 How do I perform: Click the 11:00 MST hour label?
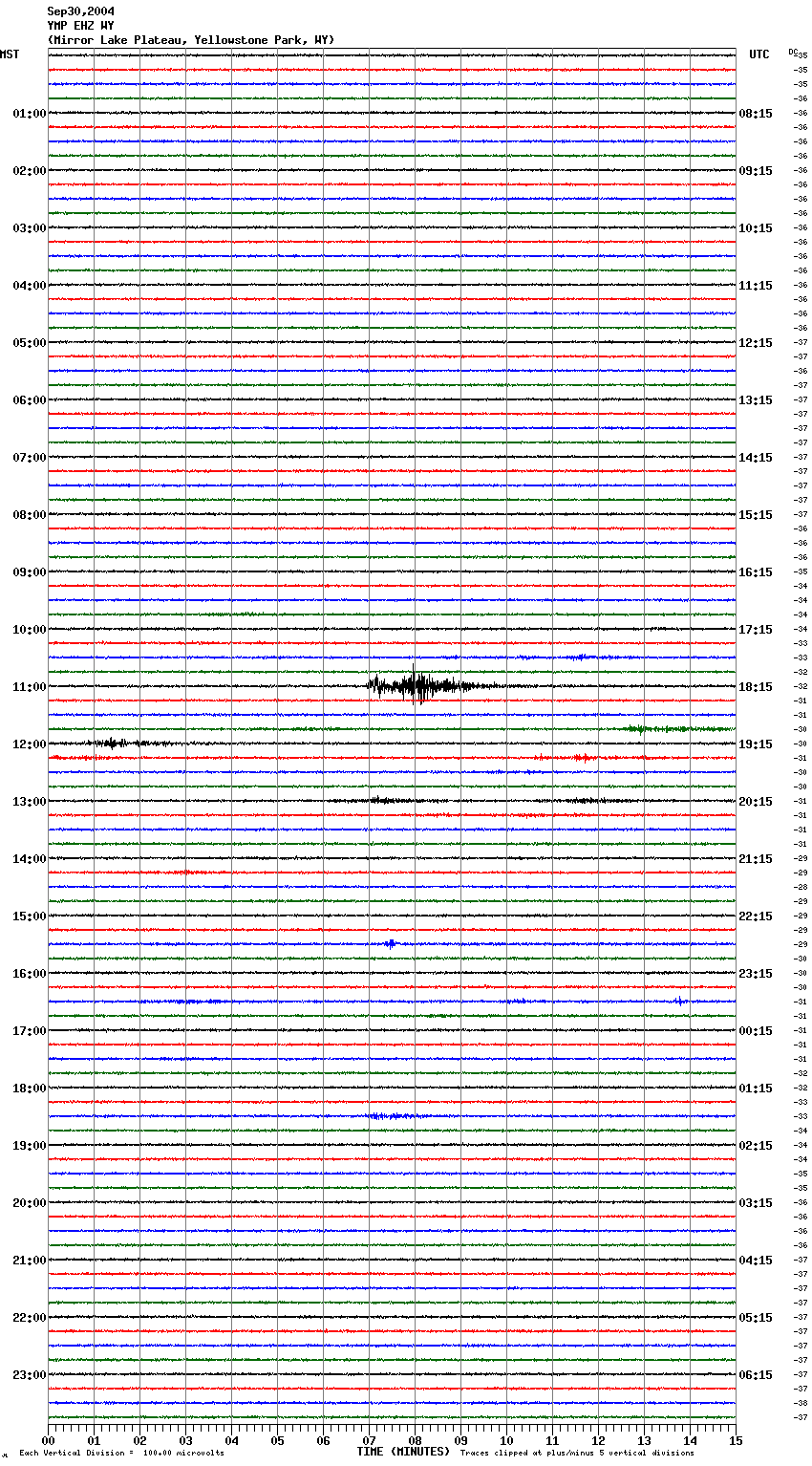click(x=29, y=687)
